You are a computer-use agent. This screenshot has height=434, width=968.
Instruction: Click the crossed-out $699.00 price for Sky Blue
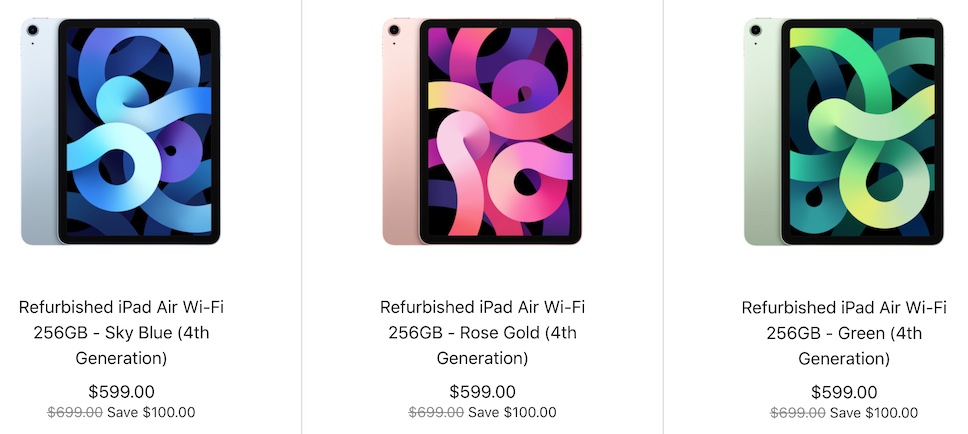click(x=74, y=412)
